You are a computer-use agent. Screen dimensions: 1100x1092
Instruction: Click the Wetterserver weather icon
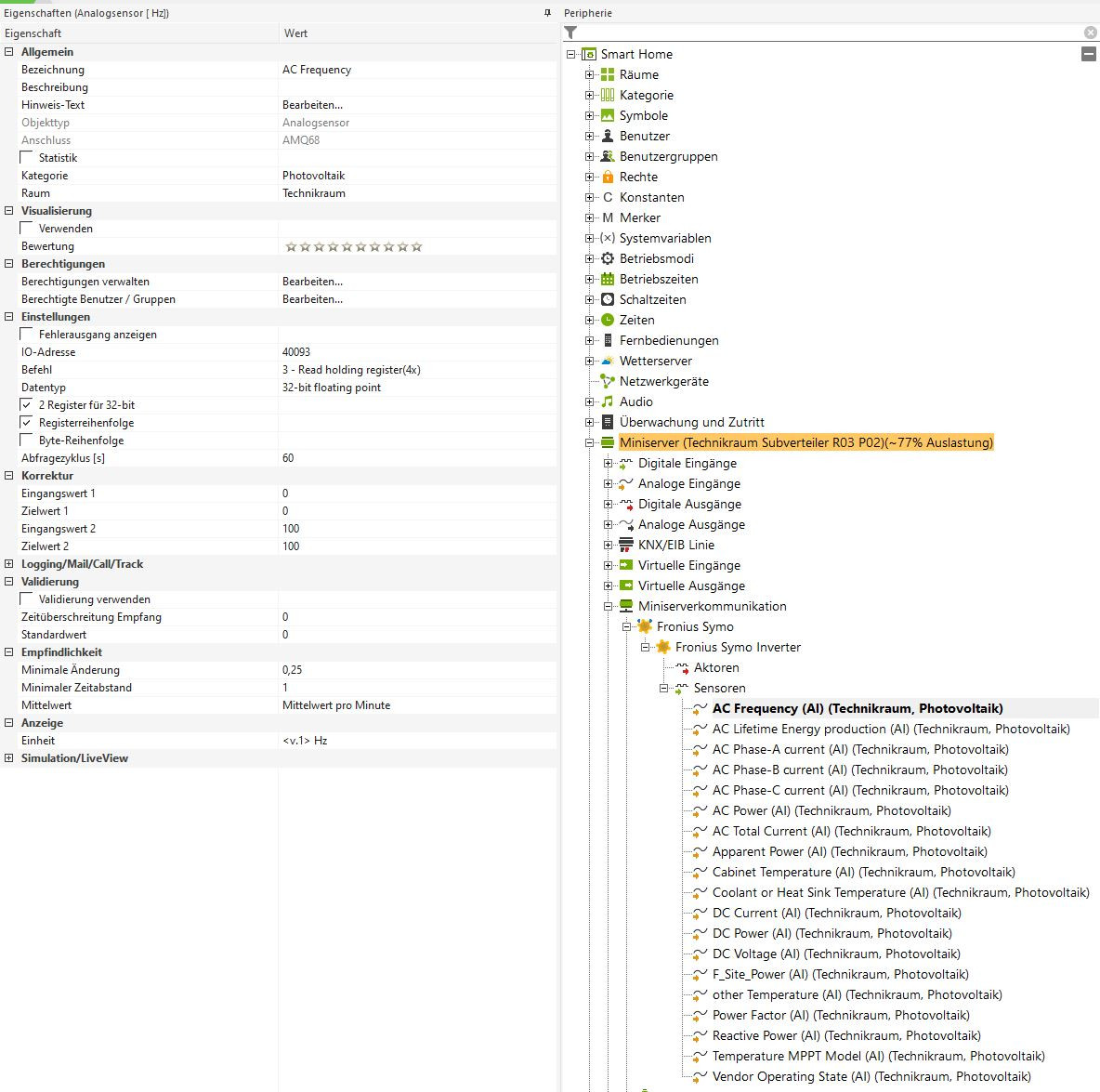[x=608, y=361]
